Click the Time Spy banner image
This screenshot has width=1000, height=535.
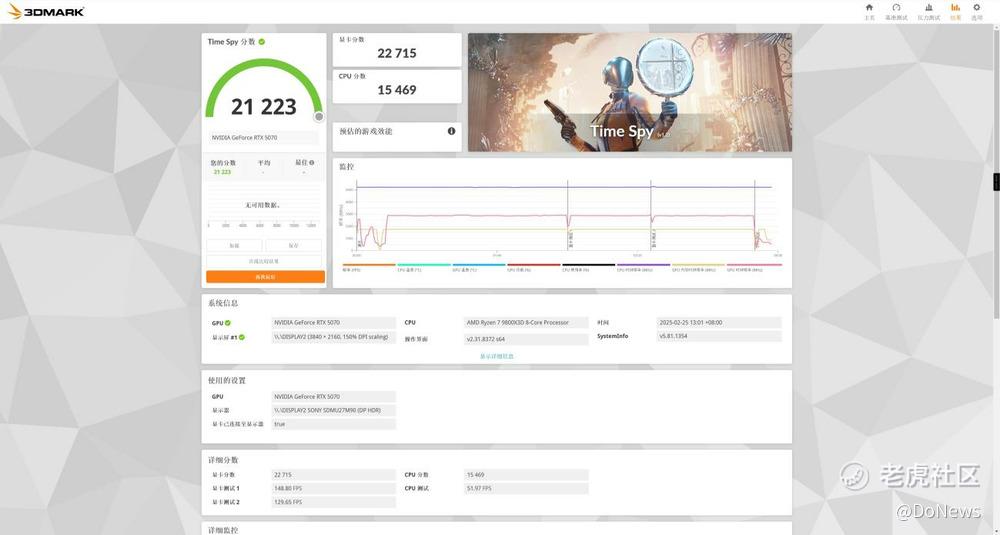(x=630, y=92)
